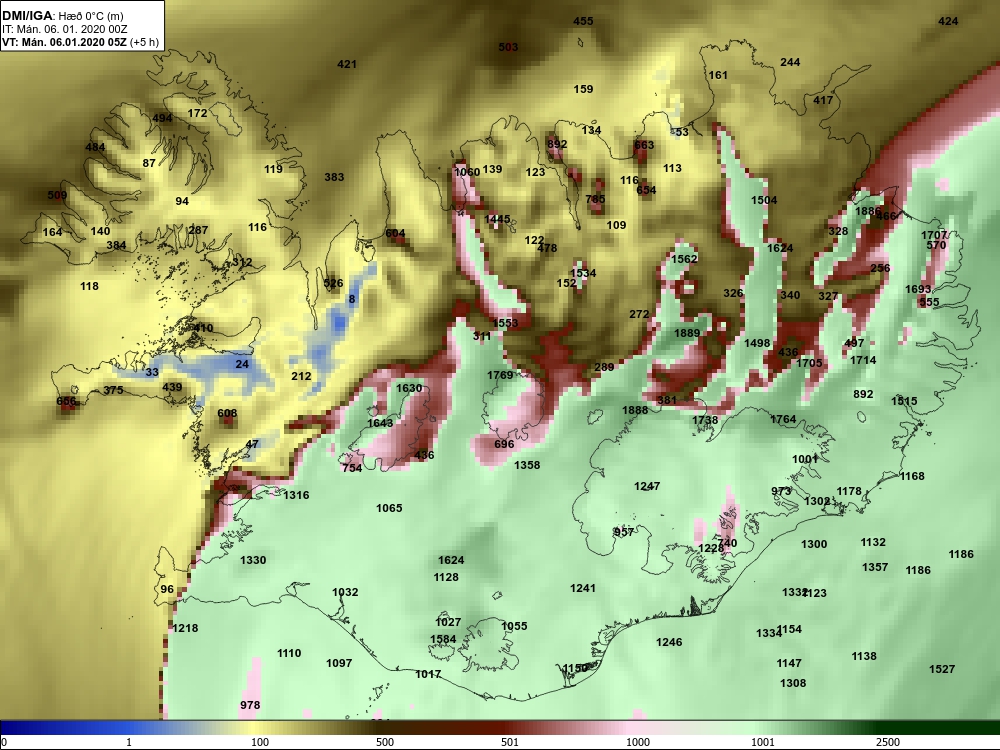The image size is (1000, 750).
Task: Click the map value '1060'
Action: pos(467,172)
